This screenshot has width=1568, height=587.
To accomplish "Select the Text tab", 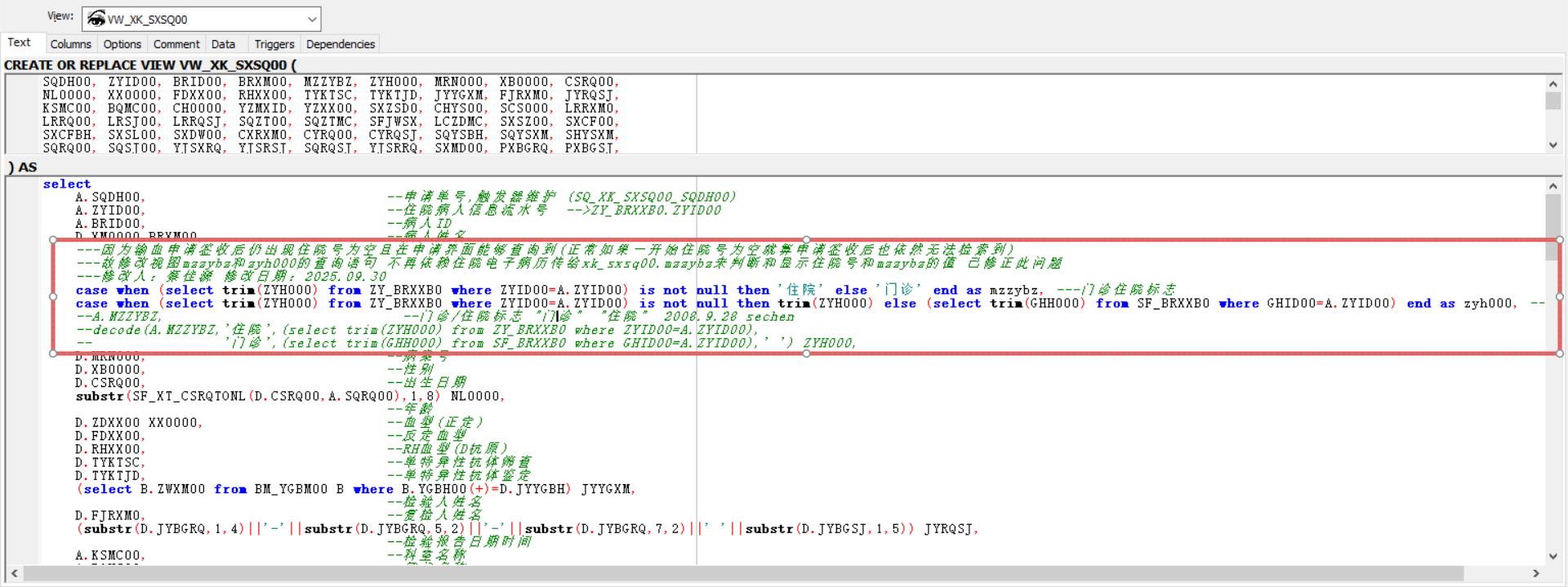I will [19, 42].
